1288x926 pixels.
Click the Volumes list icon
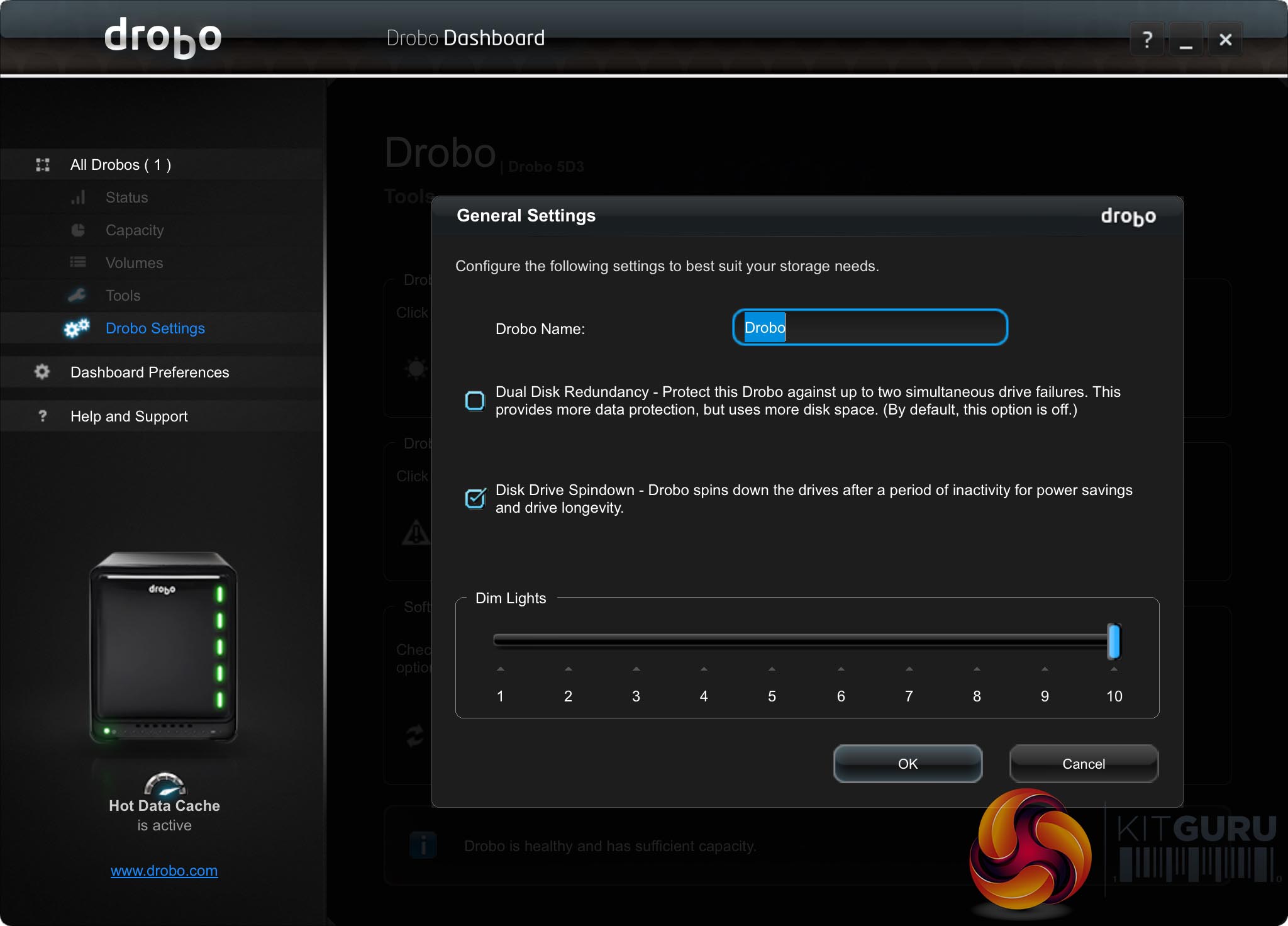(x=78, y=262)
